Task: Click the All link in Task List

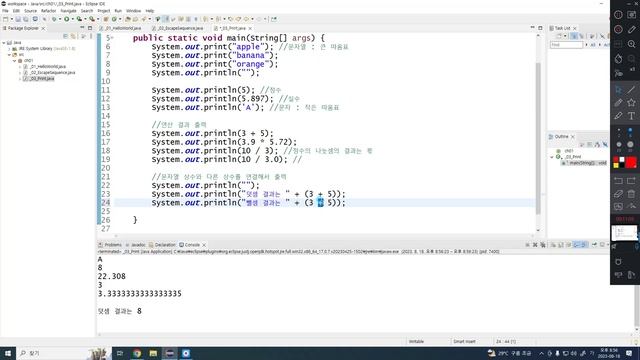Action: pos(593,45)
